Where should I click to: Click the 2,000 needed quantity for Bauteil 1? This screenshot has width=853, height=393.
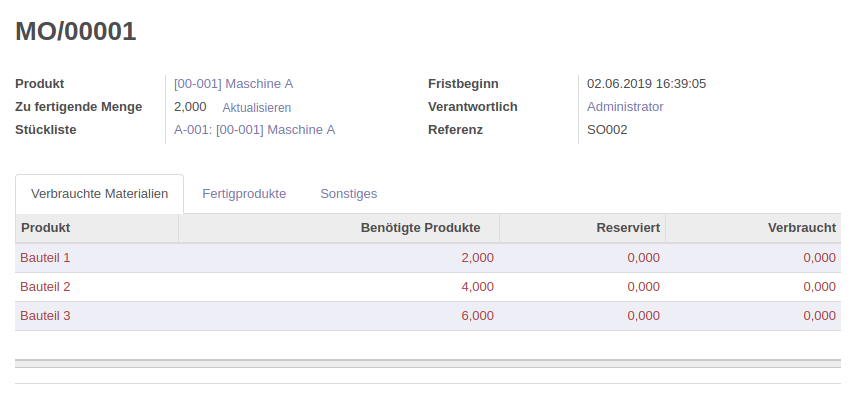478,258
